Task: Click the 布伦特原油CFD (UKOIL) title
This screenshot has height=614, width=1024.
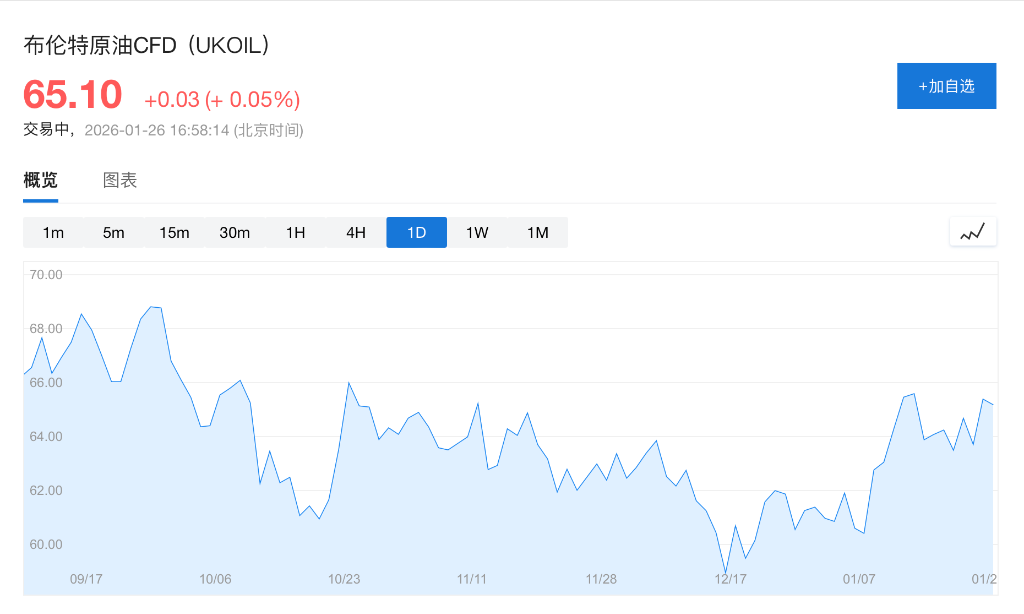Action: coord(146,45)
